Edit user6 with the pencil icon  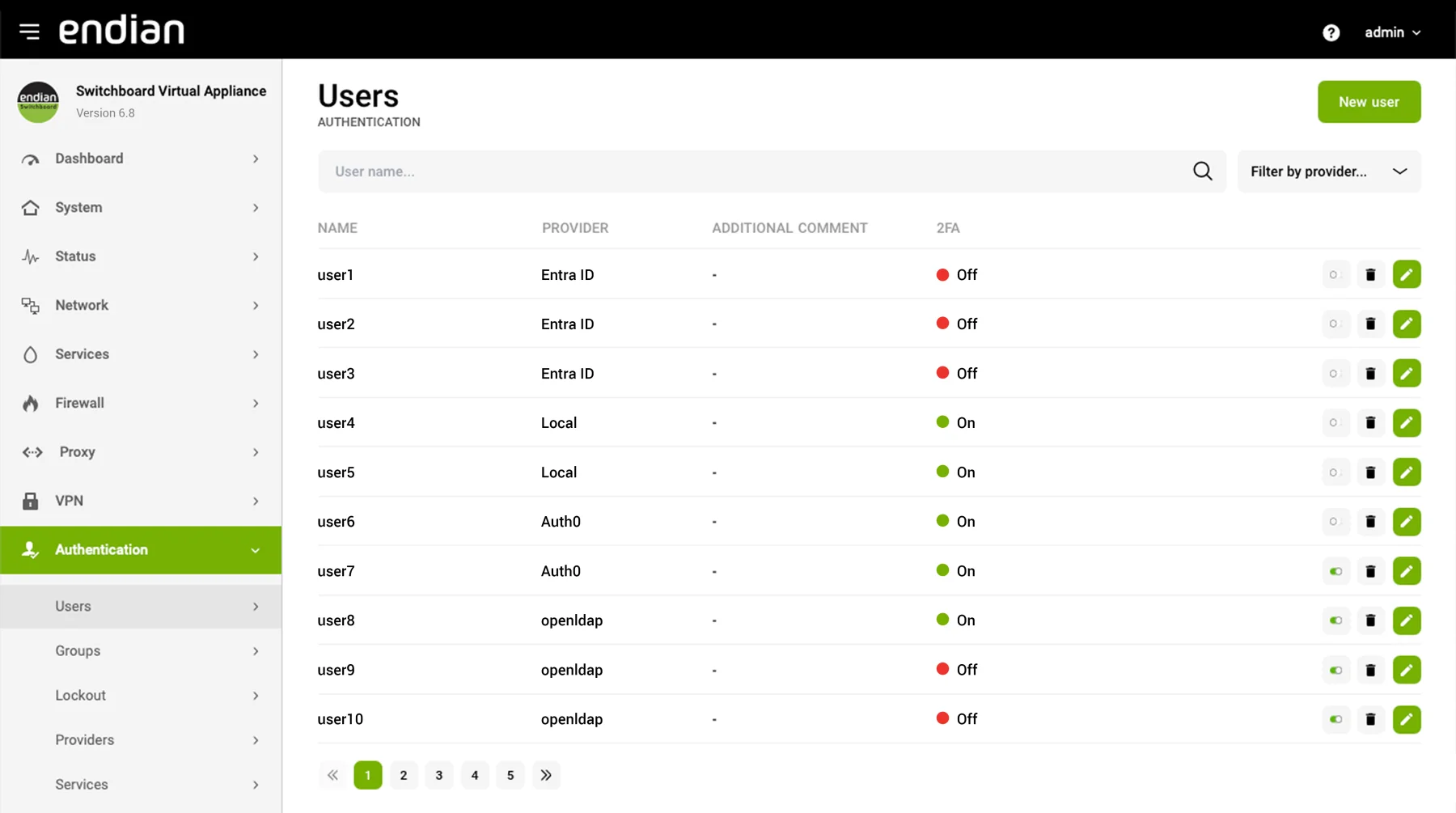[1407, 522]
